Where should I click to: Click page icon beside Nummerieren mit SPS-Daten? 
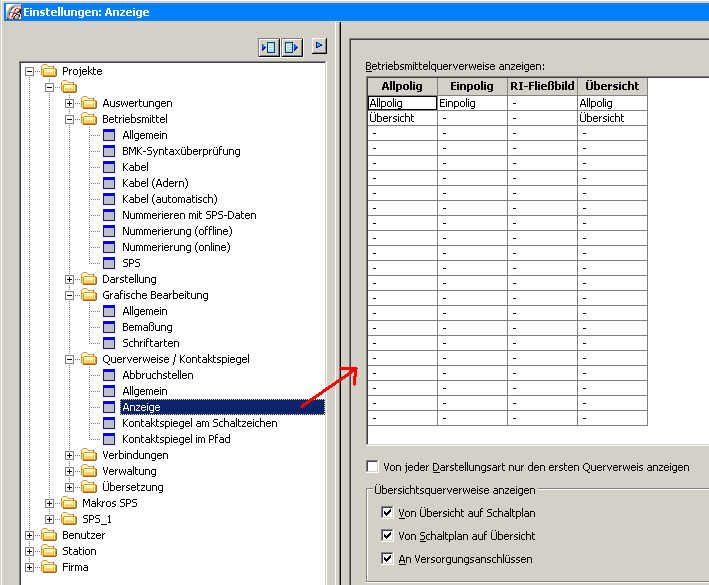click(x=109, y=215)
